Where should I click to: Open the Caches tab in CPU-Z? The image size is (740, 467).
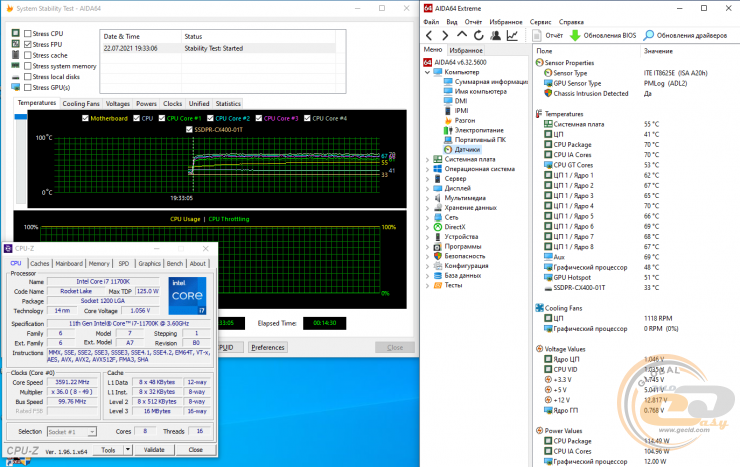point(40,264)
